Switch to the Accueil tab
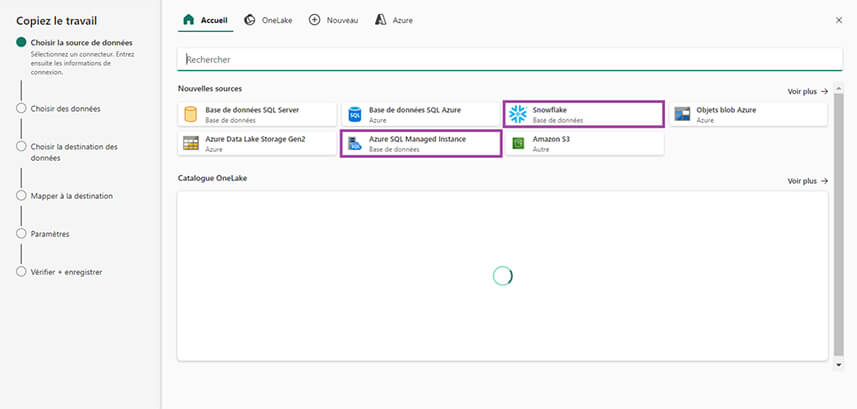This screenshot has height=409, width=857. (x=204, y=20)
